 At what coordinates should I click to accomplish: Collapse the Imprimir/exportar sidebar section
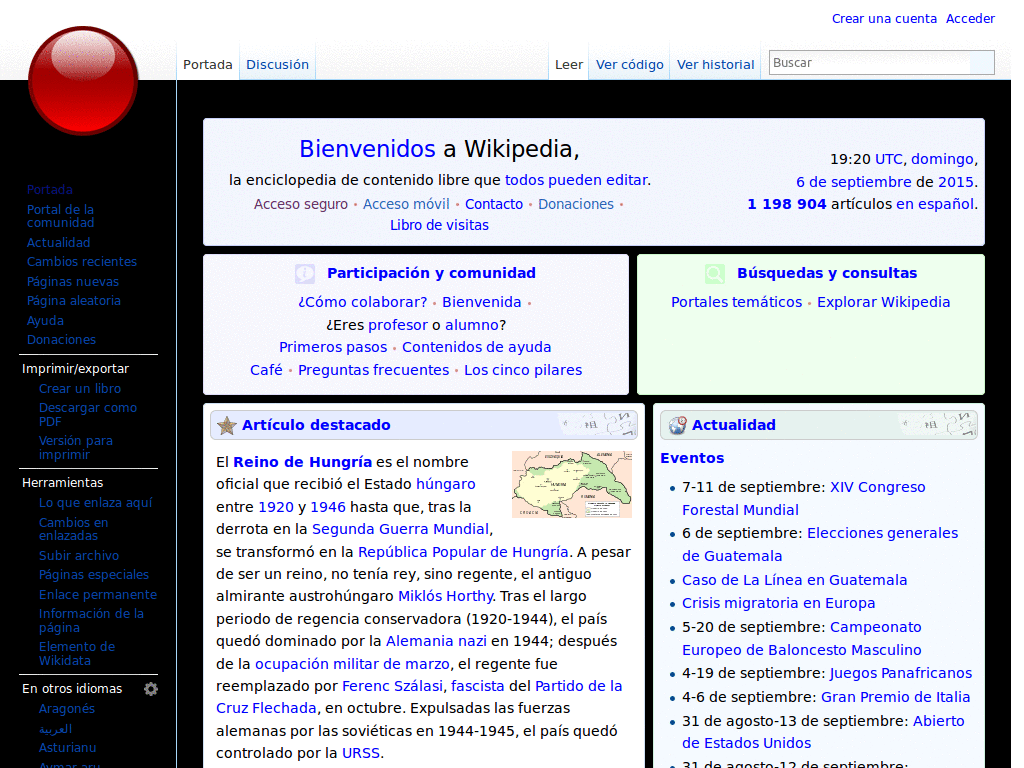[75, 369]
